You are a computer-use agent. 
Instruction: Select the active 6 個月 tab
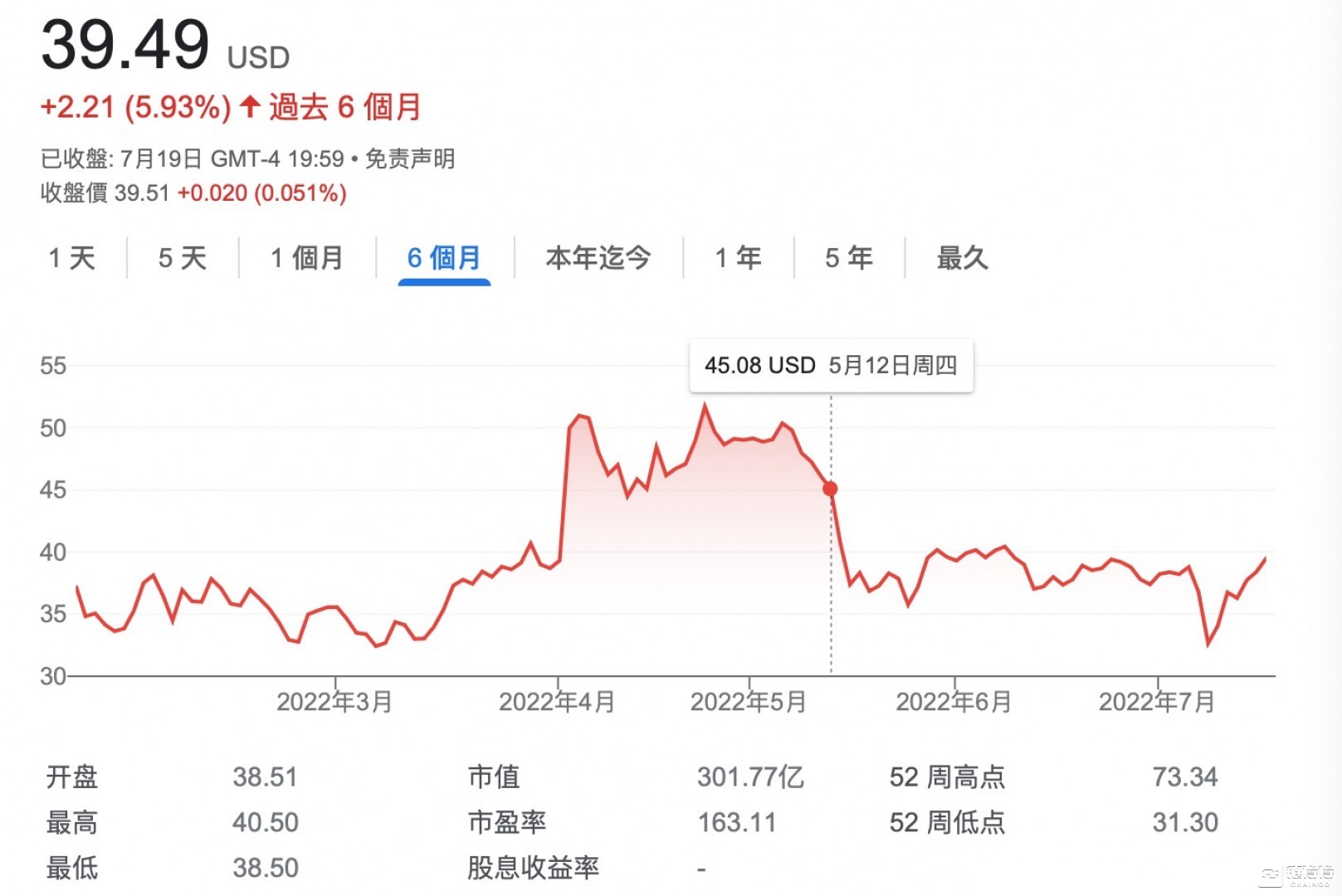[x=444, y=258]
